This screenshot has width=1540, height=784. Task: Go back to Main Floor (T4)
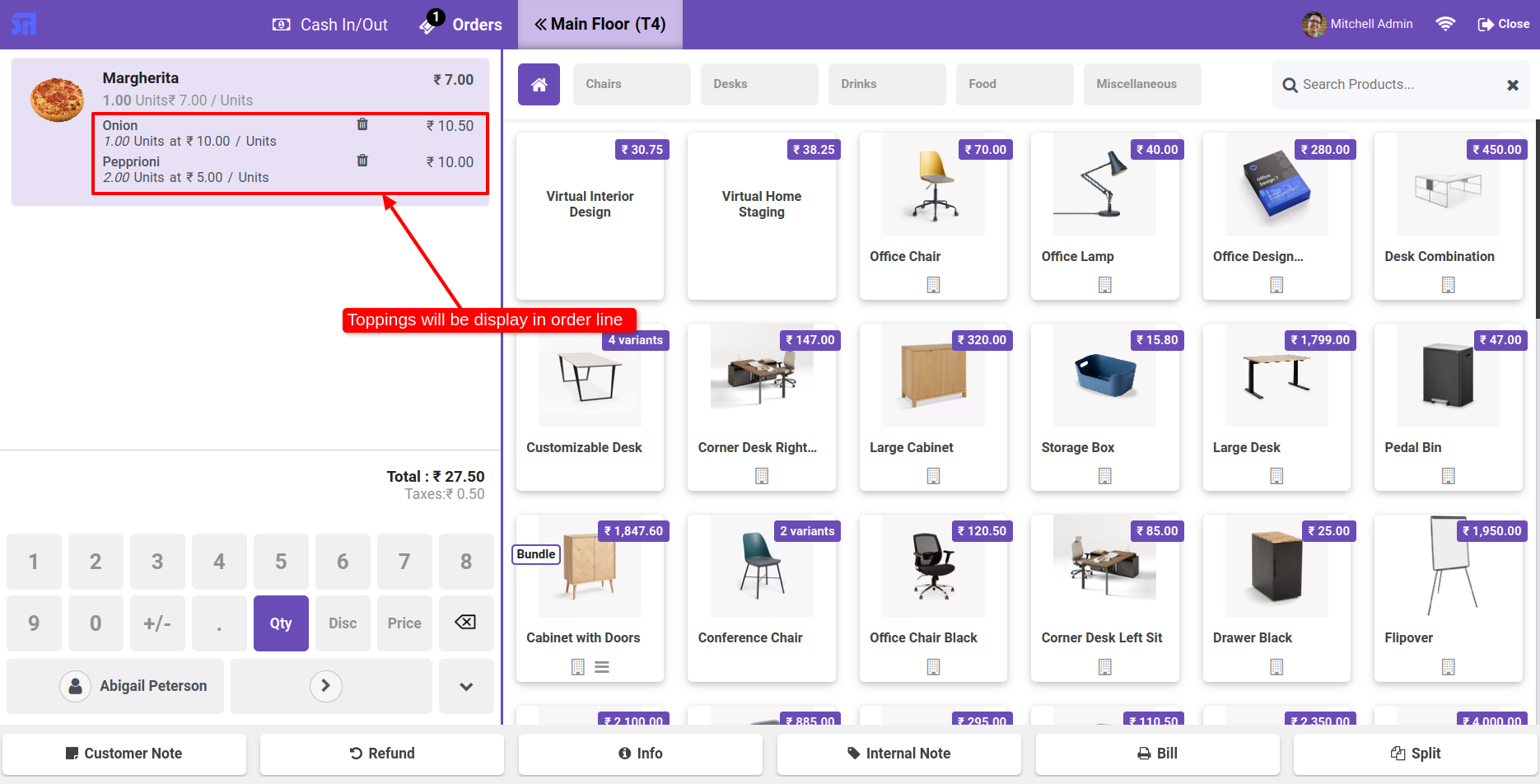pyautogui.click(x=600, y=24)
